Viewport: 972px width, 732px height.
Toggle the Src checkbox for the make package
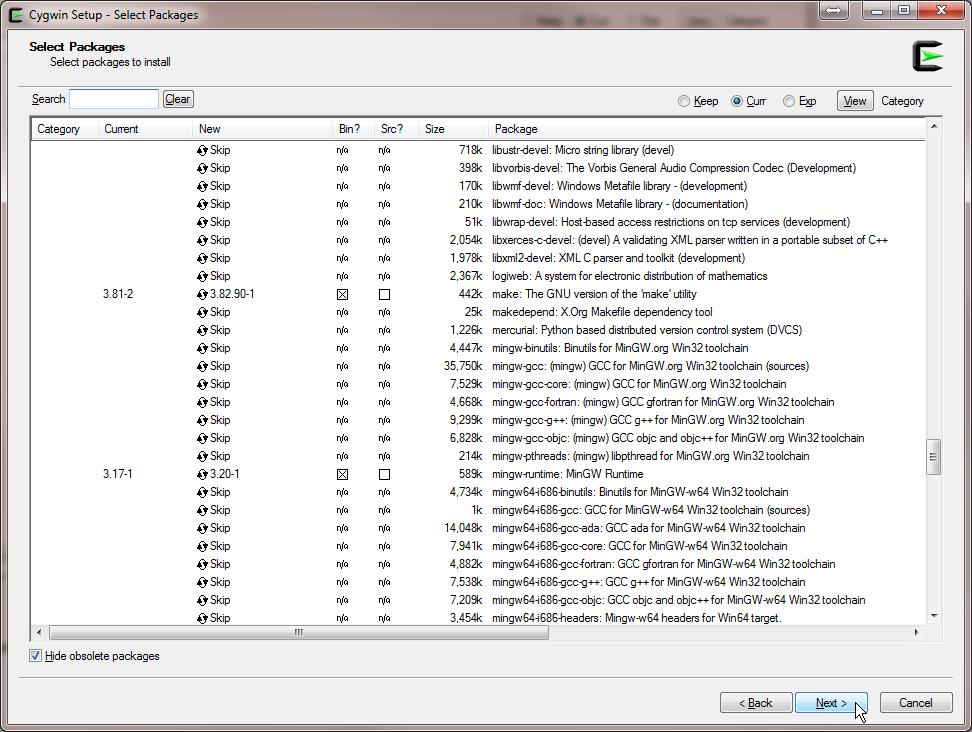coord(384,294)
